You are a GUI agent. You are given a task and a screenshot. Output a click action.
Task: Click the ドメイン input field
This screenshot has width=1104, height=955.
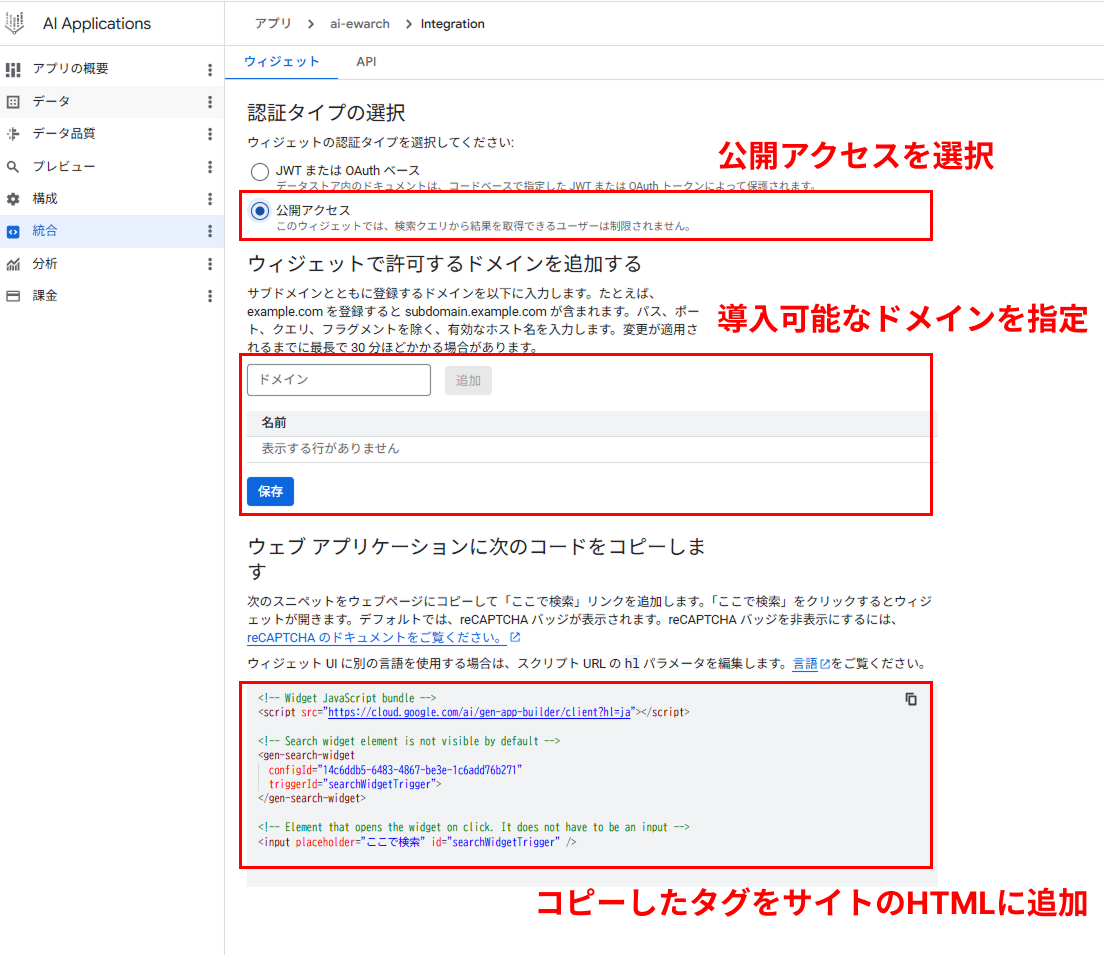339,380
